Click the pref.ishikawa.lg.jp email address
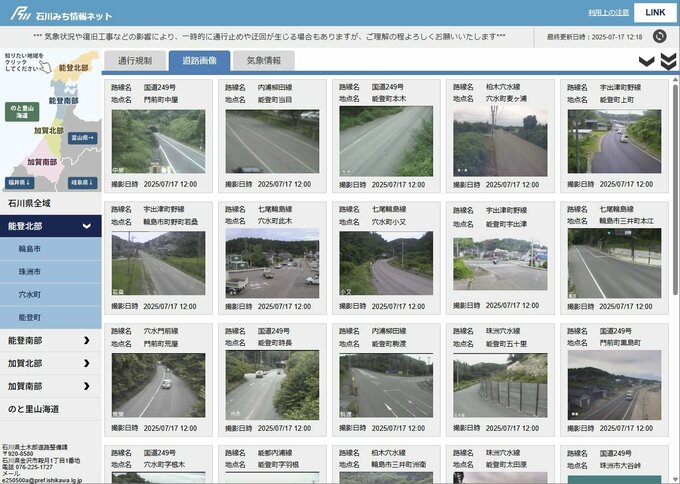Viewport: 680px width, 484px height. (41, 481)
